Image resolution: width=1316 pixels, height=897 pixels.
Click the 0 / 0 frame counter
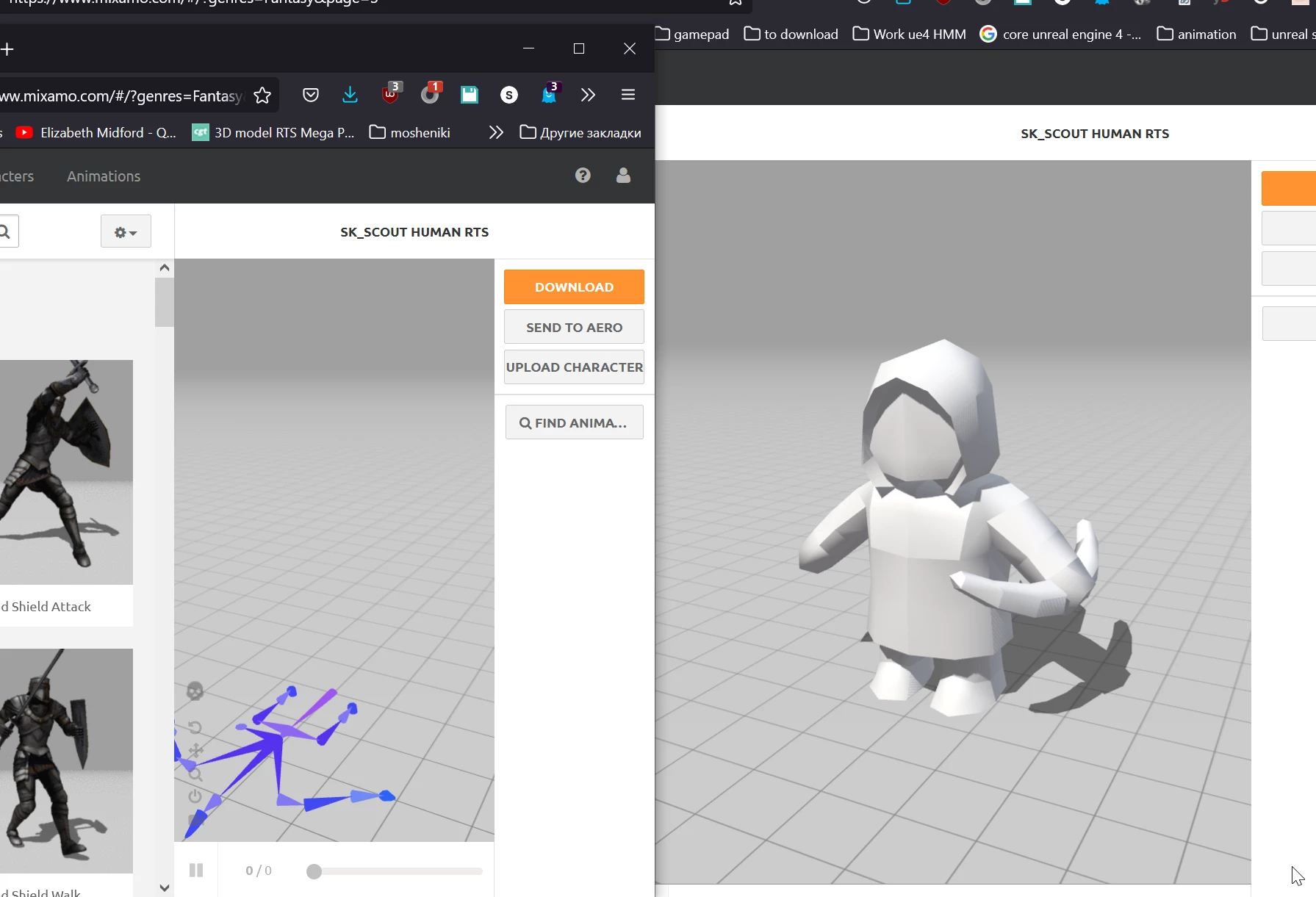coord(259,871)
